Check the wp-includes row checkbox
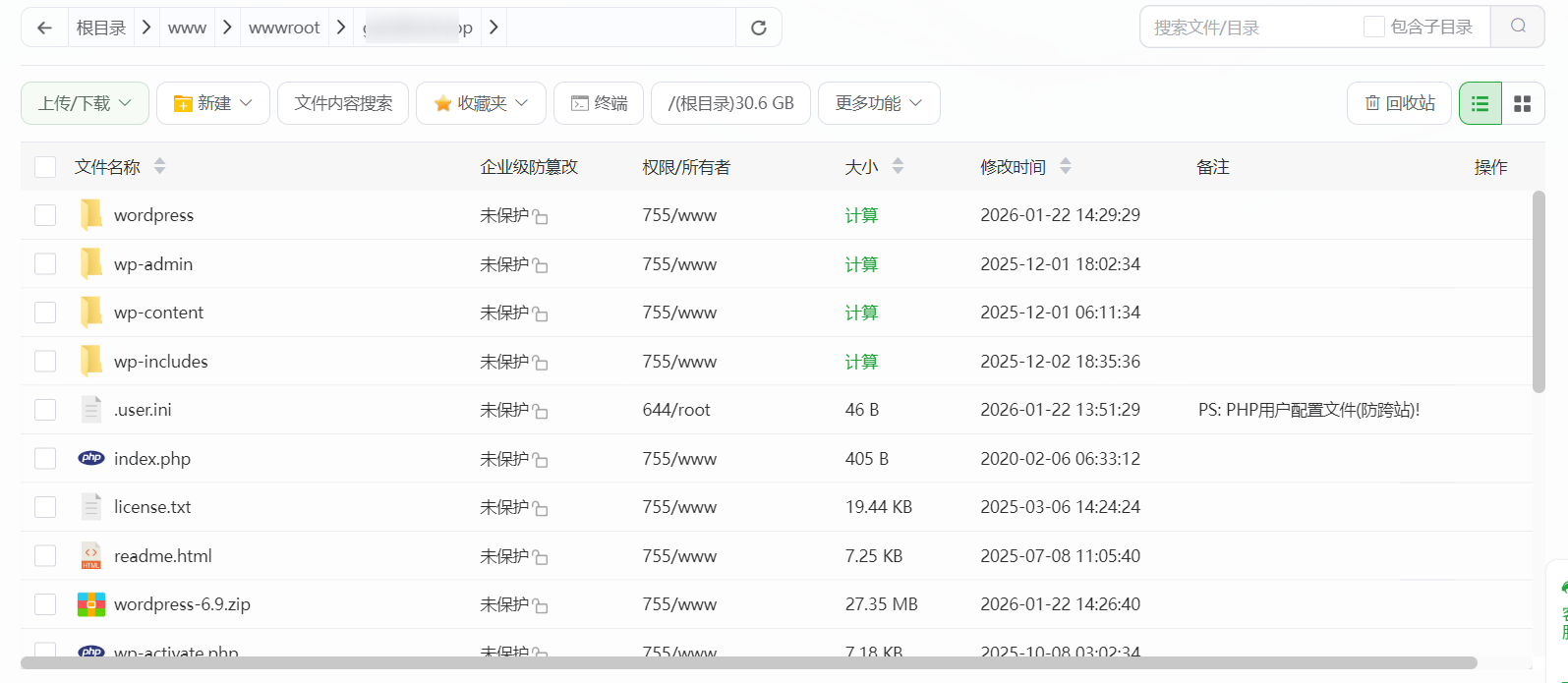Image resolution: width=1568 pixels, height=683 pixels. click(45, 361)
